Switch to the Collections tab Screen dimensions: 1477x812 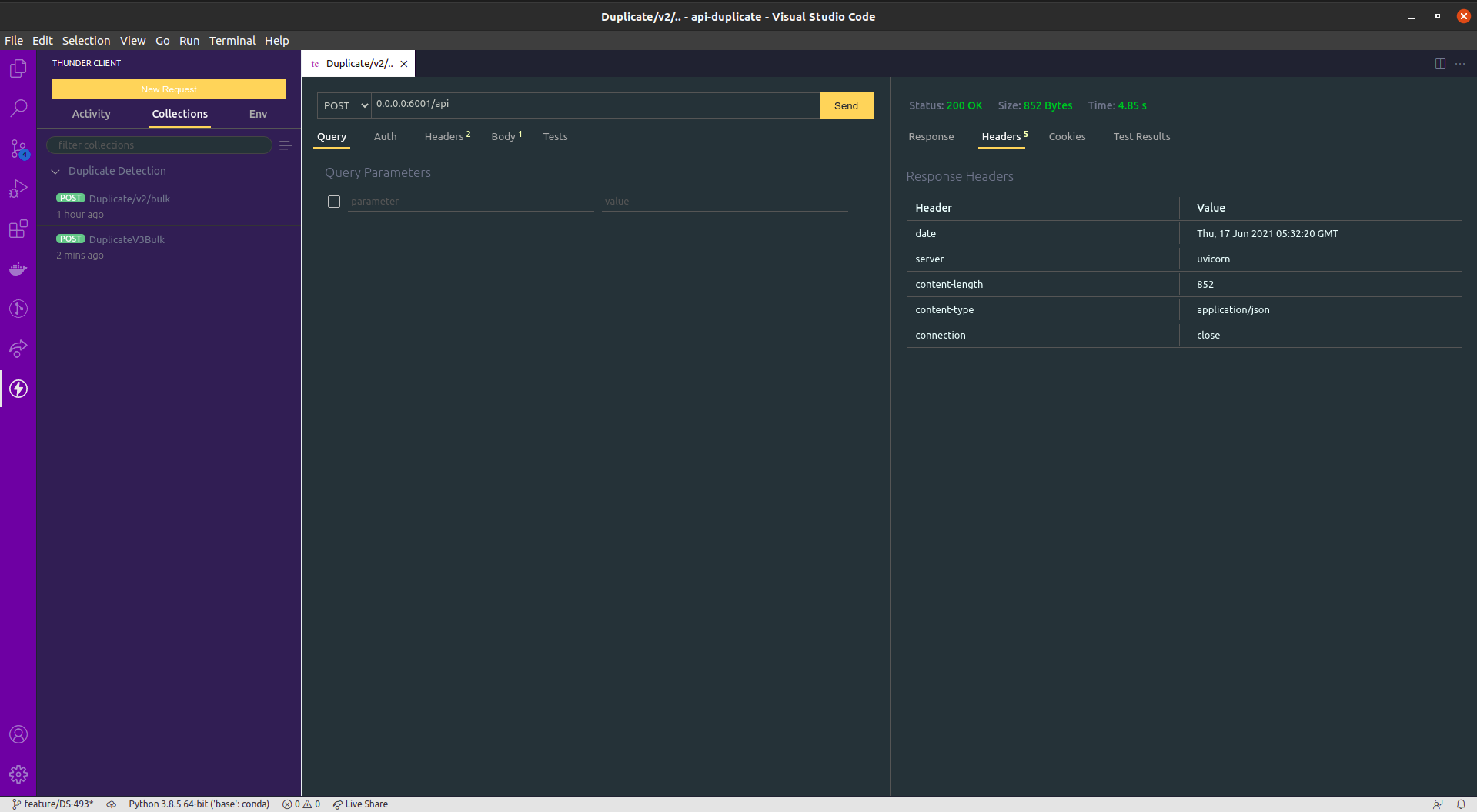pyautogui.click(x=180, y=114)
